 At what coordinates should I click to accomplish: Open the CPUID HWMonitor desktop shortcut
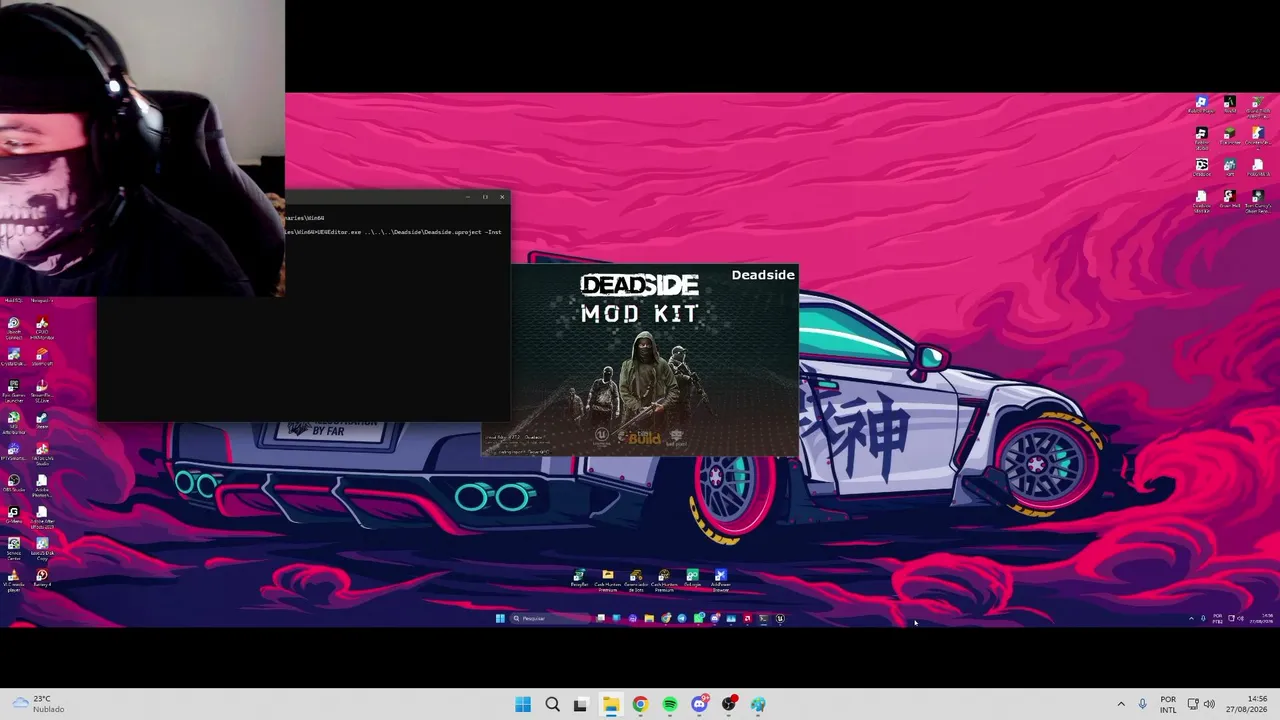click(42, 327)
